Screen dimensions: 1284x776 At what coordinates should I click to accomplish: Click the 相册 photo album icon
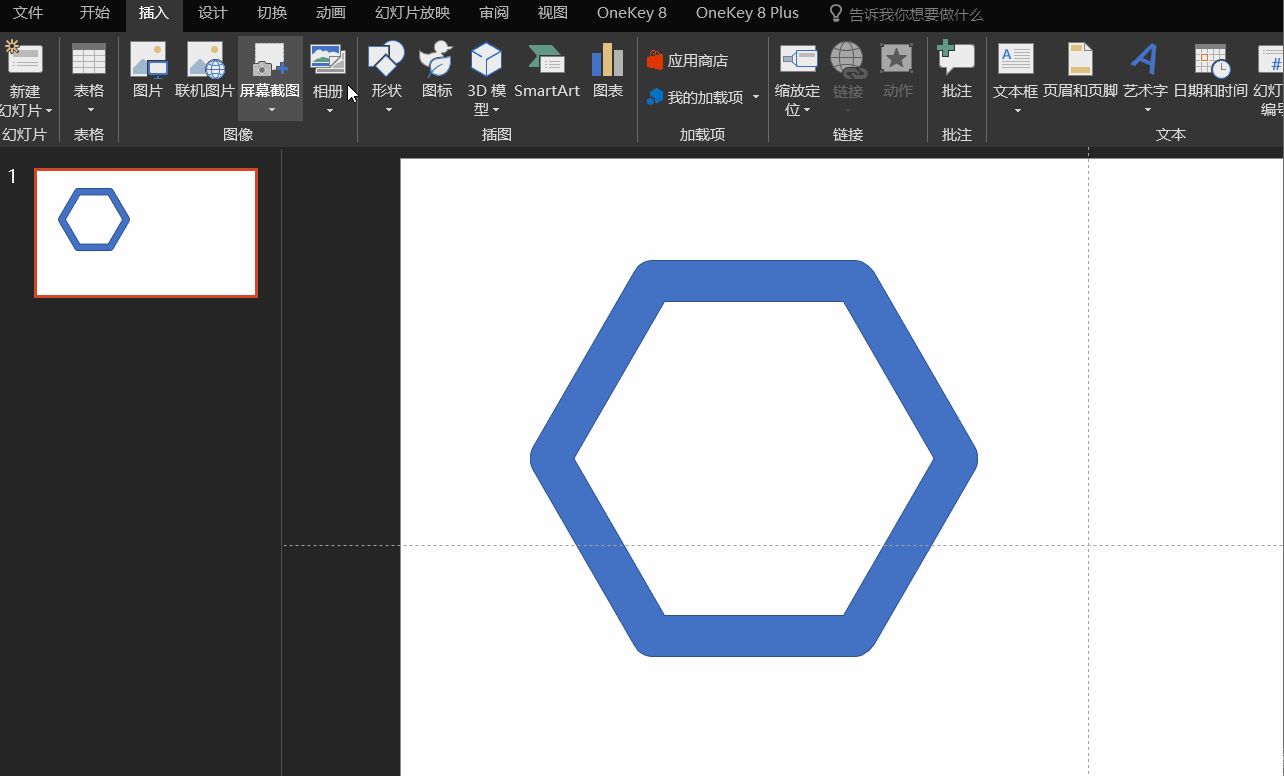tap(328, 59)
